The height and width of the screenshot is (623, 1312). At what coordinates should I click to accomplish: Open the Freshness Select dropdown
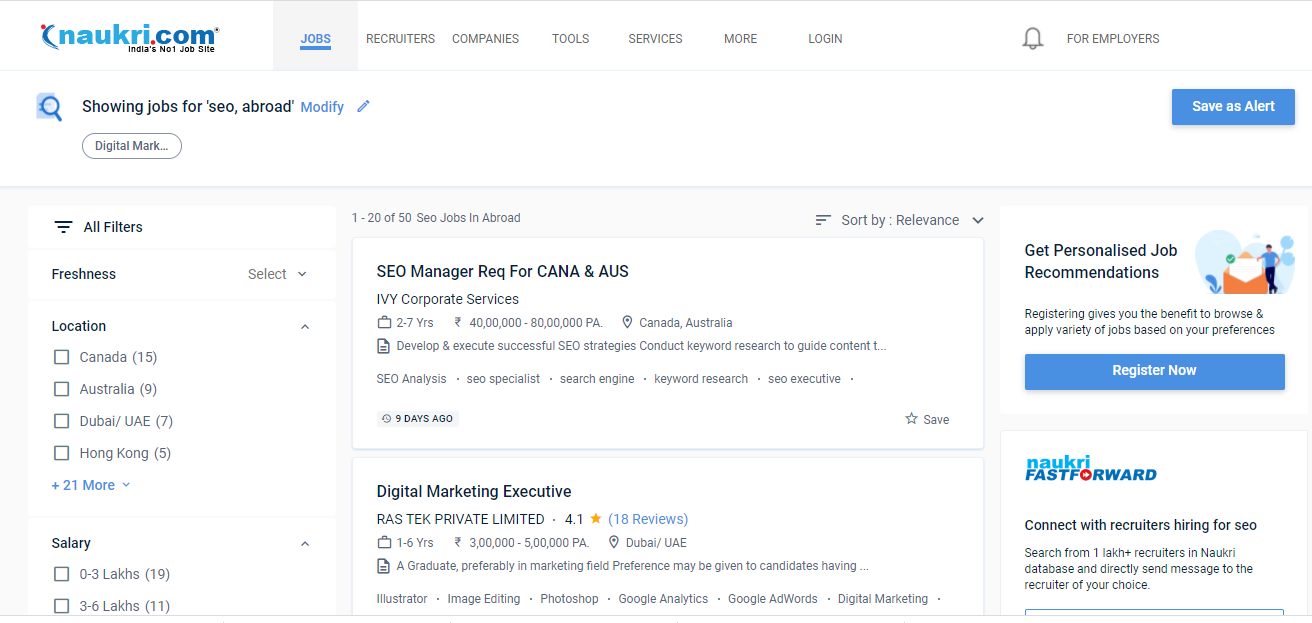click(x=278, y=274)
